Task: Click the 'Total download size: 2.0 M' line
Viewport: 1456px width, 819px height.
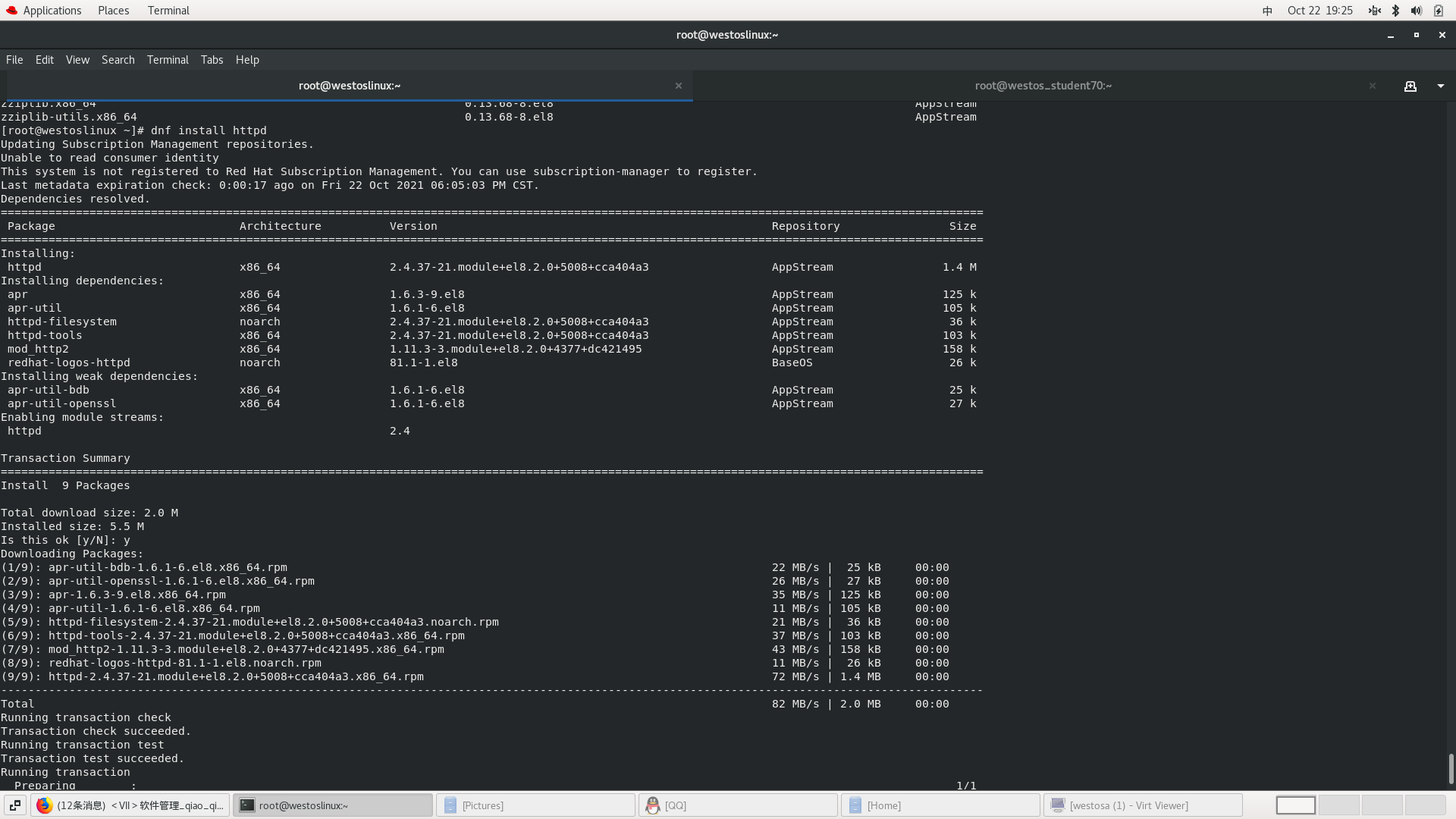Action: [x=89, y=513]
